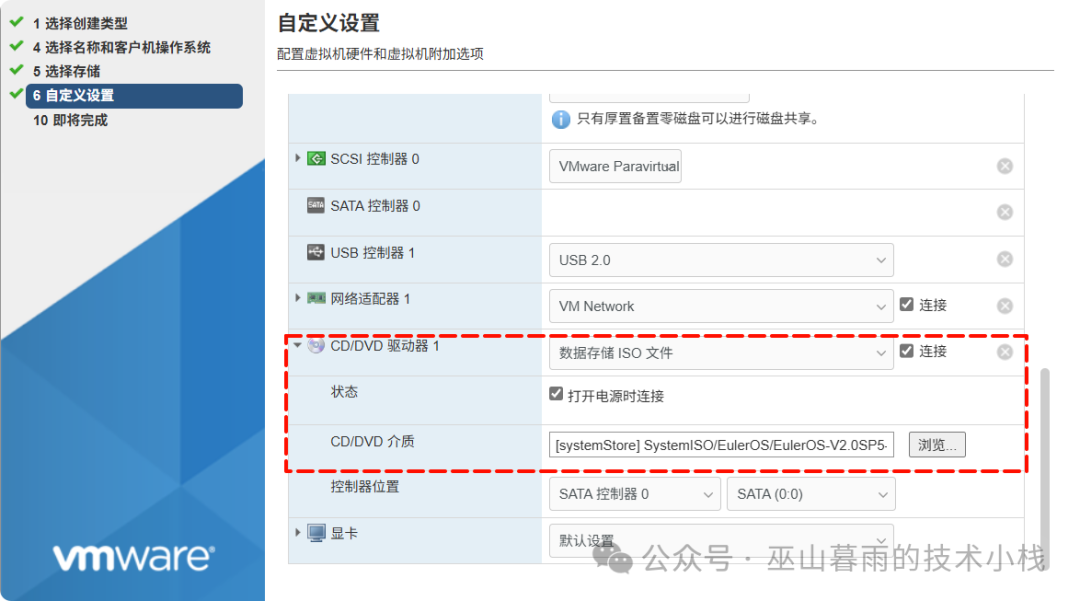Disable 打开电源时连接 for the CD/DVD drive
The height and width of the screenshot is (601, 1080).
click(557, 392)
